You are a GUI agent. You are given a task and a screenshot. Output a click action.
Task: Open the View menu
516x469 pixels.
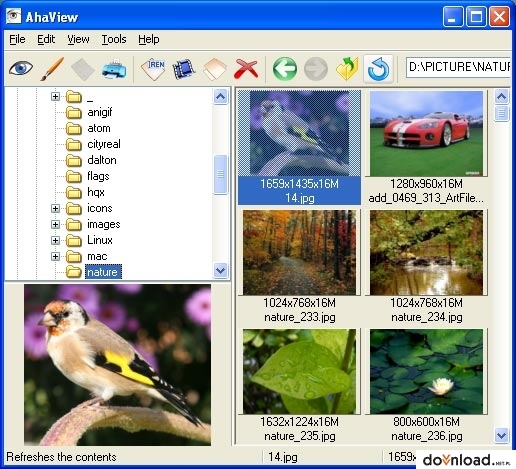[78, 39]
